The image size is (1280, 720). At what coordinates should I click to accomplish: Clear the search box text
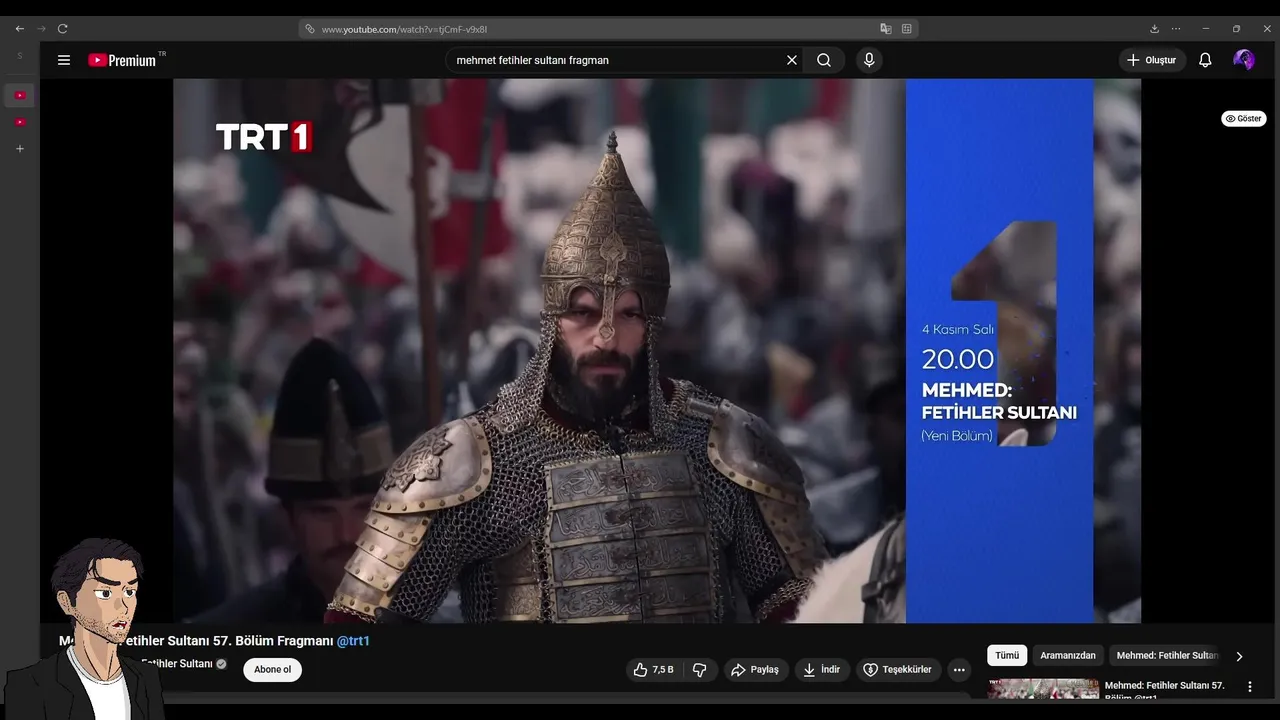click(x=792, y=60)
